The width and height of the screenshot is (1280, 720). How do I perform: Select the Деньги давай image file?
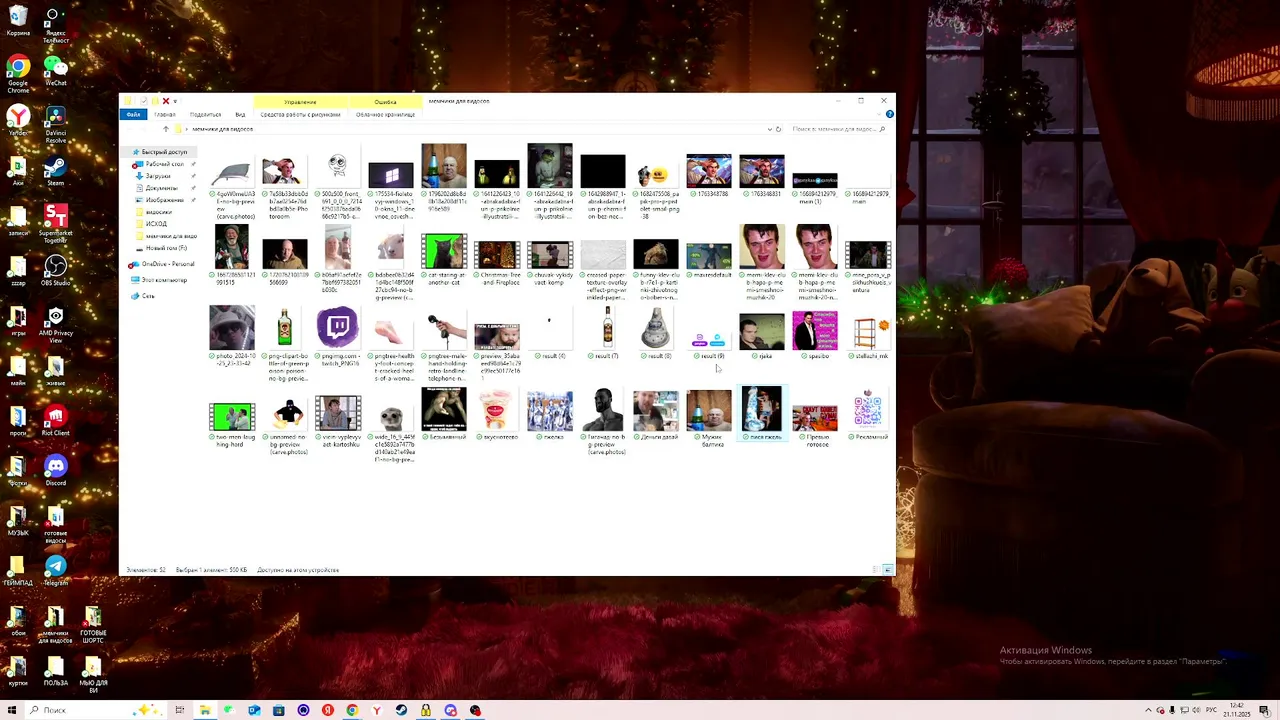[x=656, y=415]
